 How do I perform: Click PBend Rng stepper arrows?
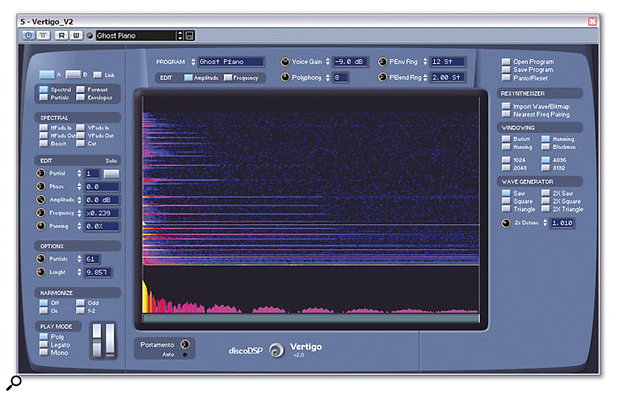click(x=425, y=78)
